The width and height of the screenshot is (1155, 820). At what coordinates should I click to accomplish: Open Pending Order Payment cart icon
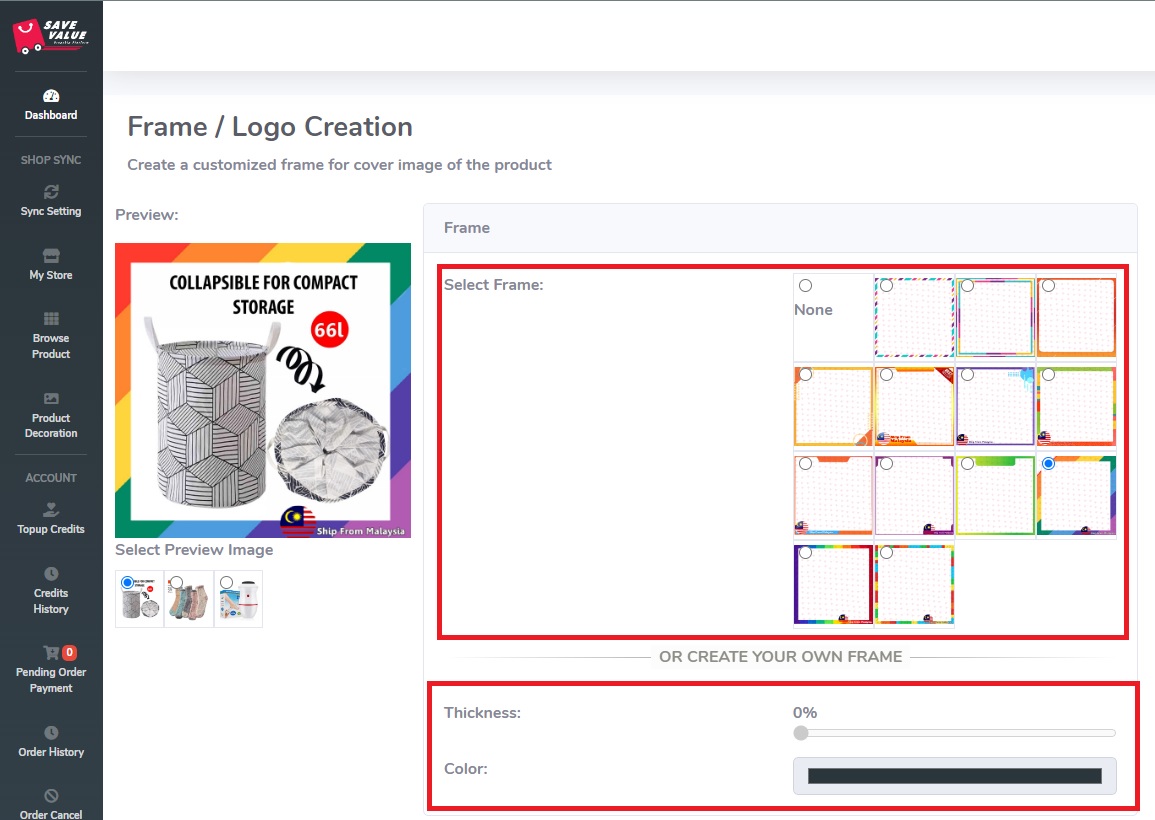[x=51, y=653]
